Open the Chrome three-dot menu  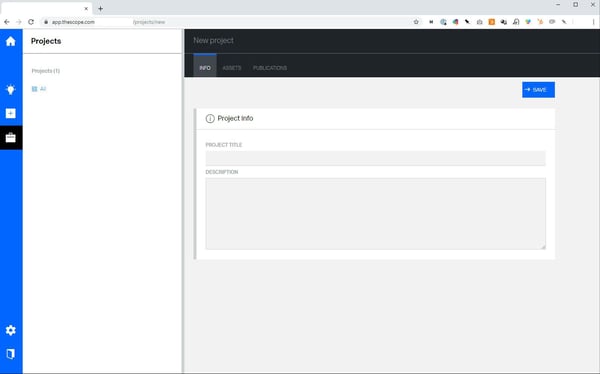tap(593, 22)
